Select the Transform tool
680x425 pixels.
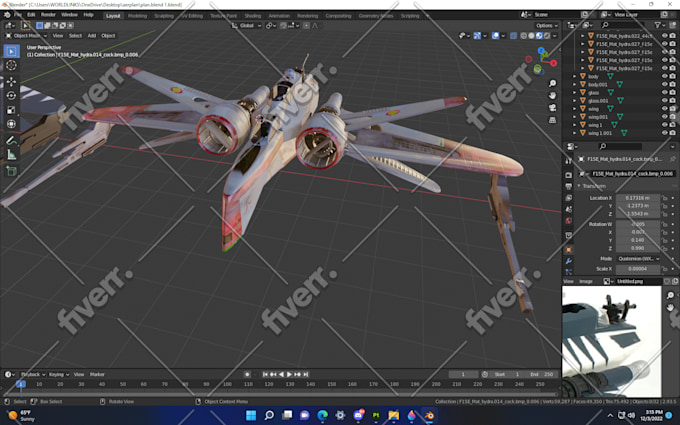(12, 124)
